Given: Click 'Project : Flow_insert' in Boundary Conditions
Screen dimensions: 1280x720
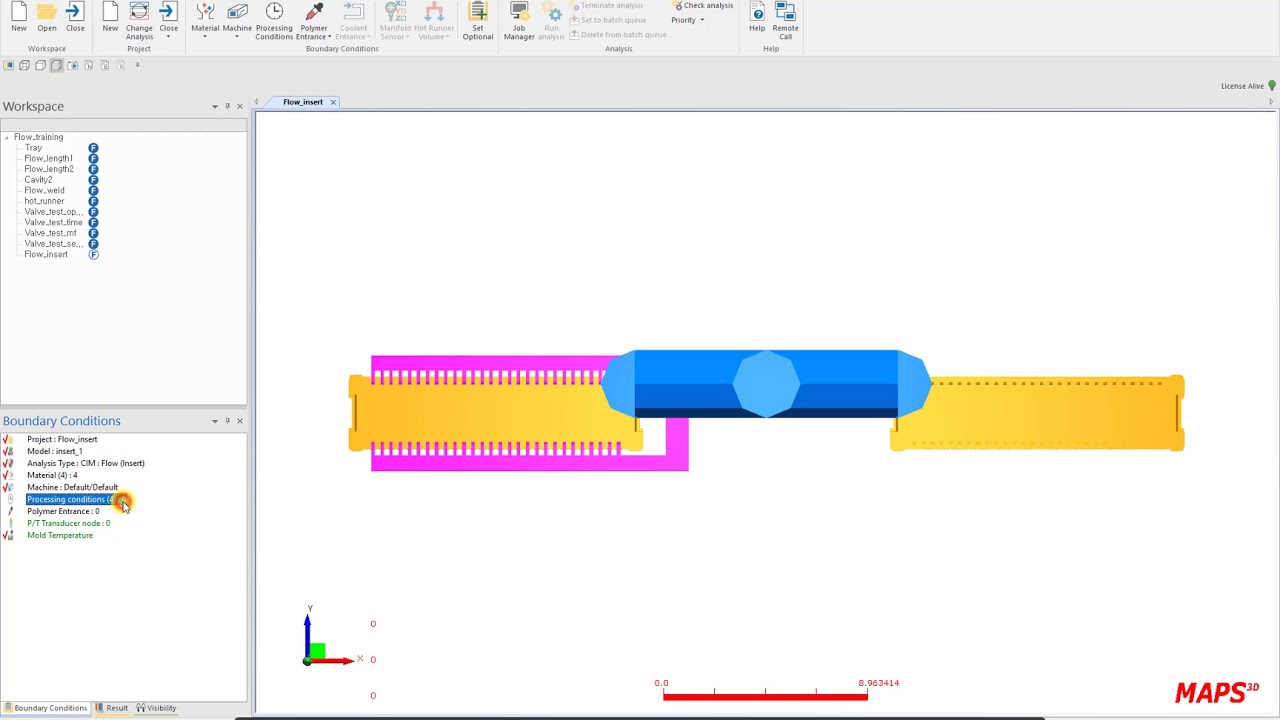Looking at the screenshot, I should (62, 439).
